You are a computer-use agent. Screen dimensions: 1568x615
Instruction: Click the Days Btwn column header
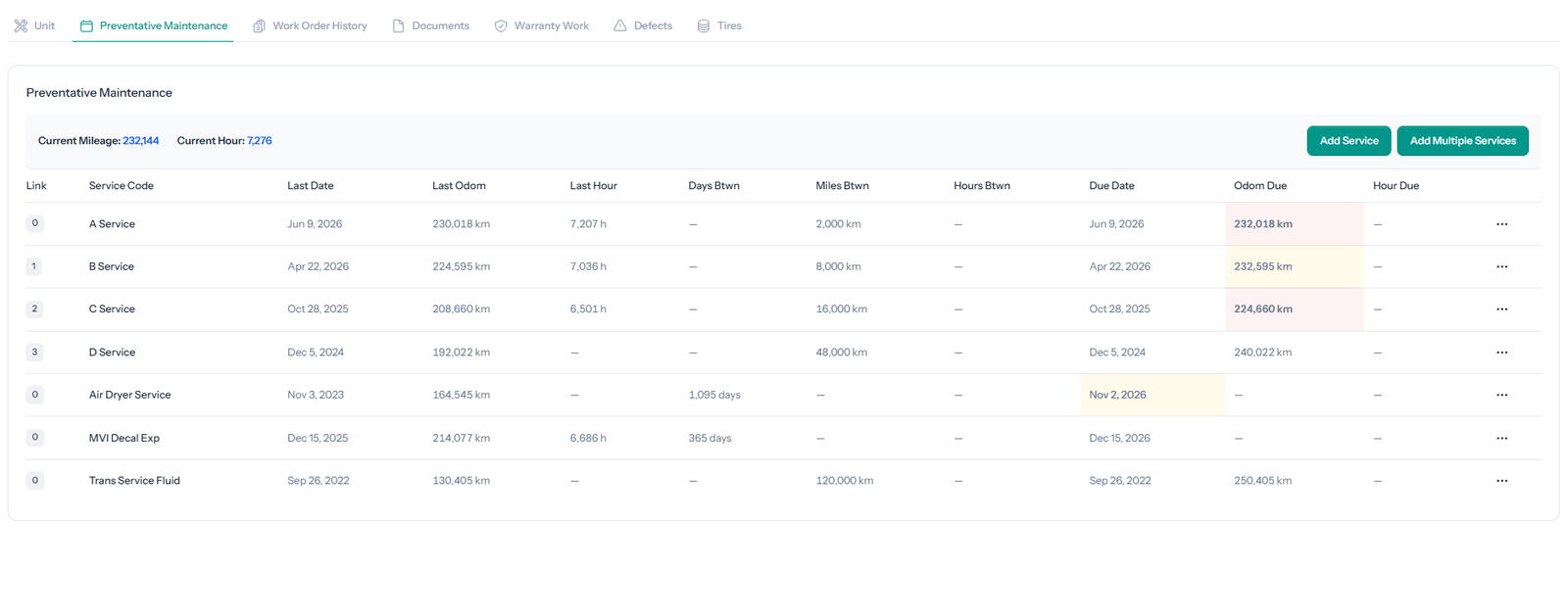(713, 186)
